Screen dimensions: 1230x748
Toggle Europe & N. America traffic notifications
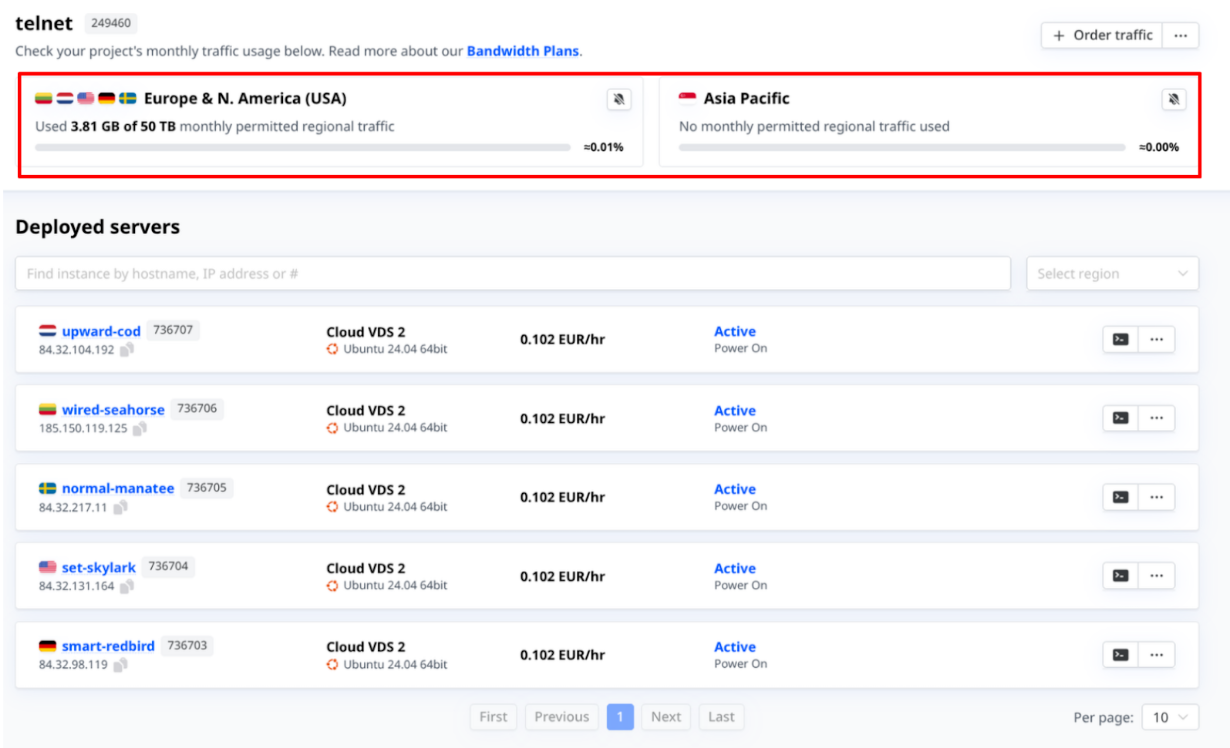click(x=619, y=99)
